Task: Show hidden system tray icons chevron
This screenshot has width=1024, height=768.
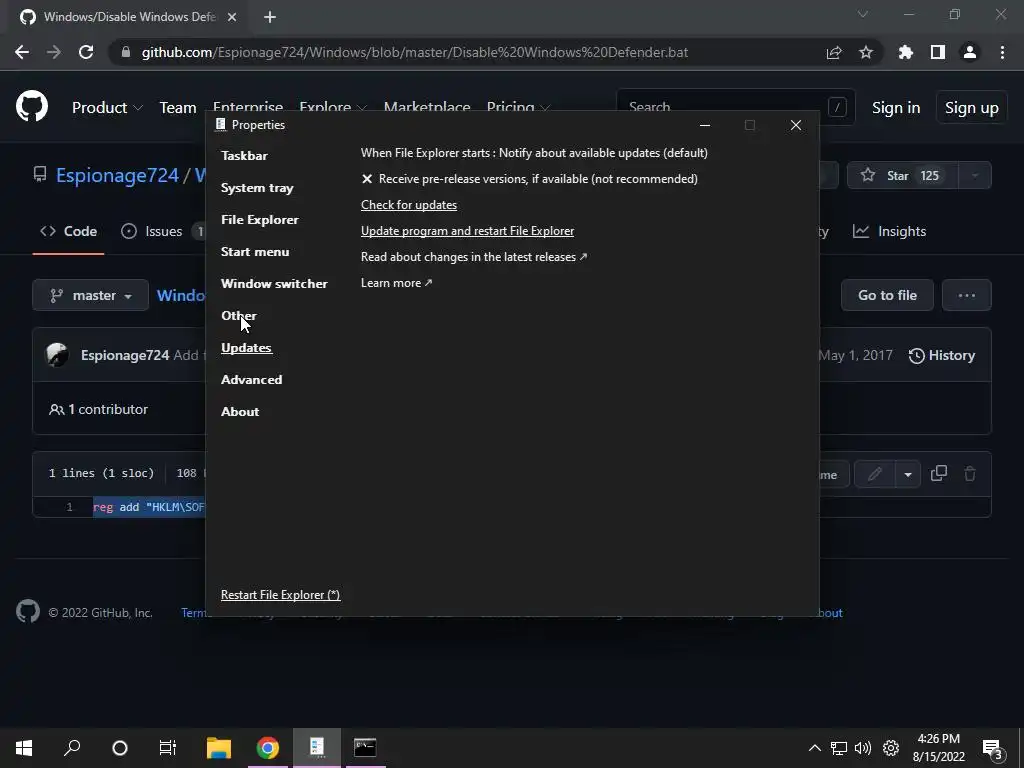Action: pyautogui.click(x=814, y=748)
